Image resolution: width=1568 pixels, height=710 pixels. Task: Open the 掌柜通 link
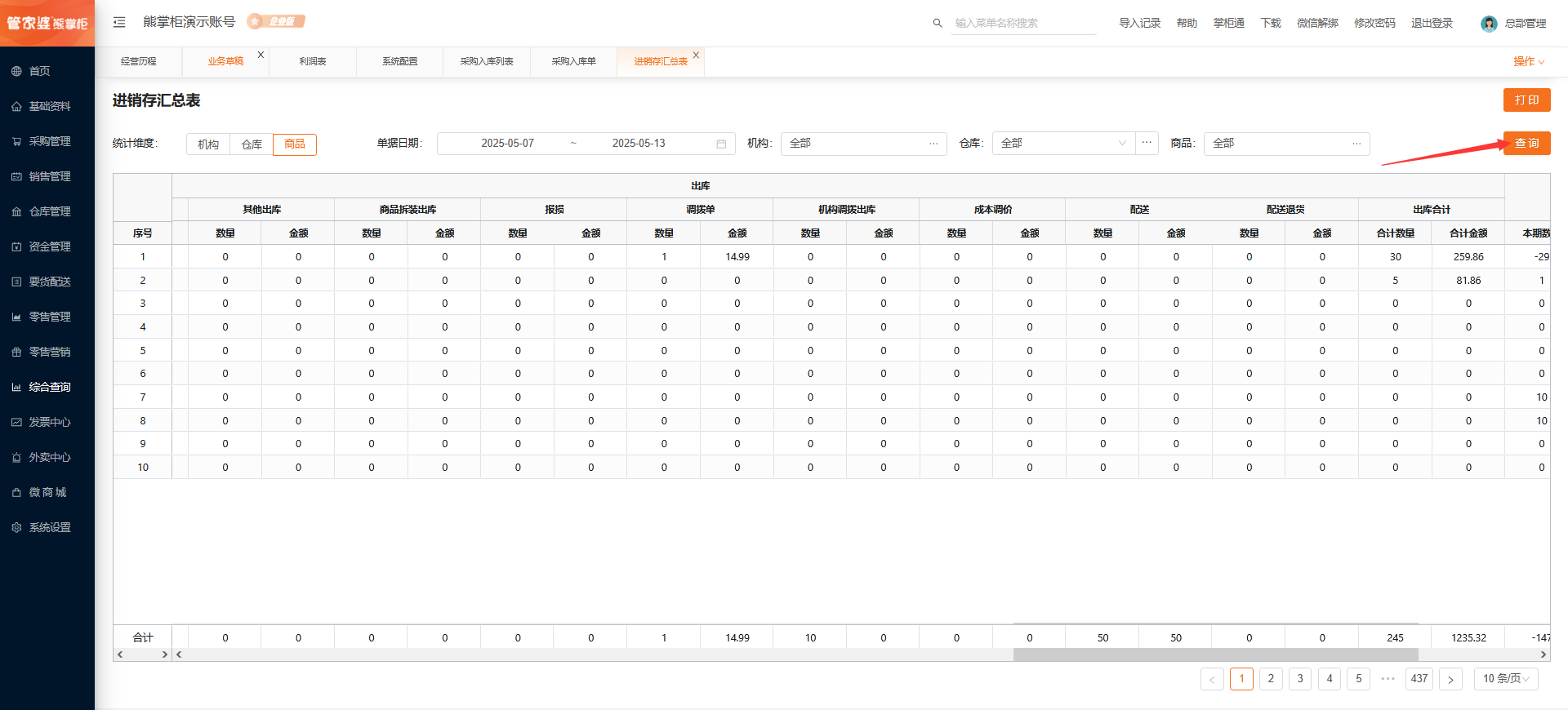click(x=1228, y=23)
